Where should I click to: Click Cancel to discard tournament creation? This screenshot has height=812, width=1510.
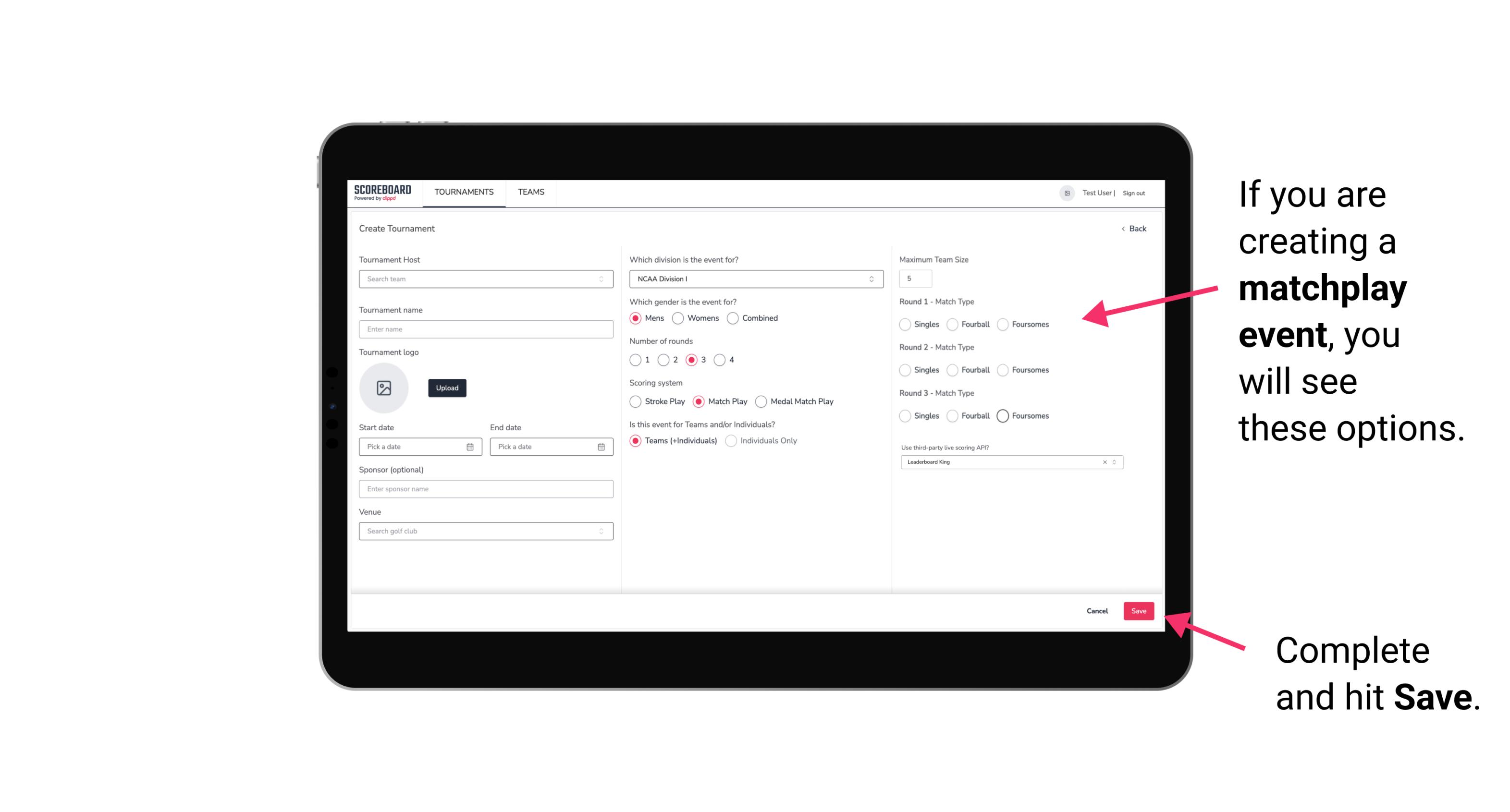point(1097,611)
